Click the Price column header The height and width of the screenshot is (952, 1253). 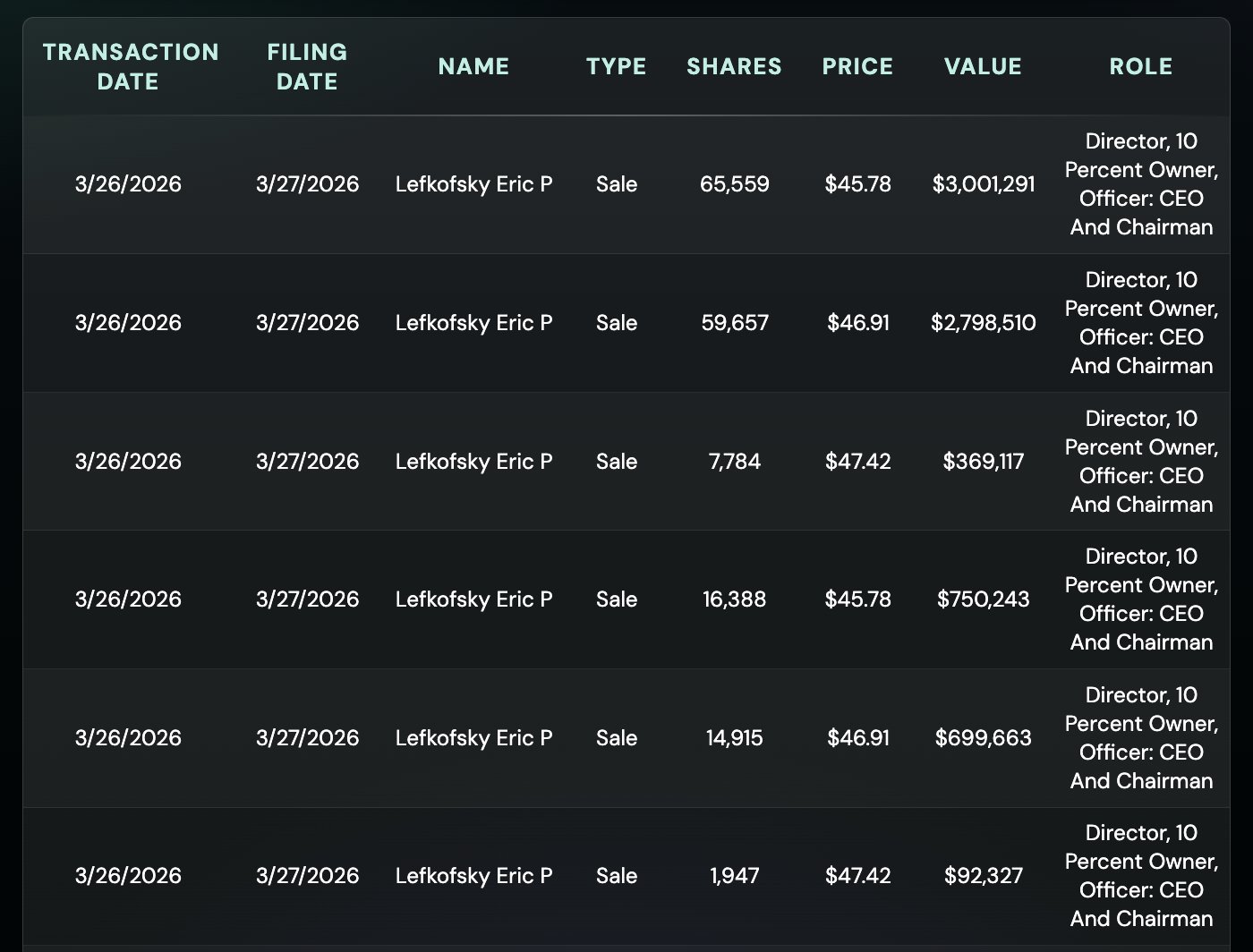point(857,67)
